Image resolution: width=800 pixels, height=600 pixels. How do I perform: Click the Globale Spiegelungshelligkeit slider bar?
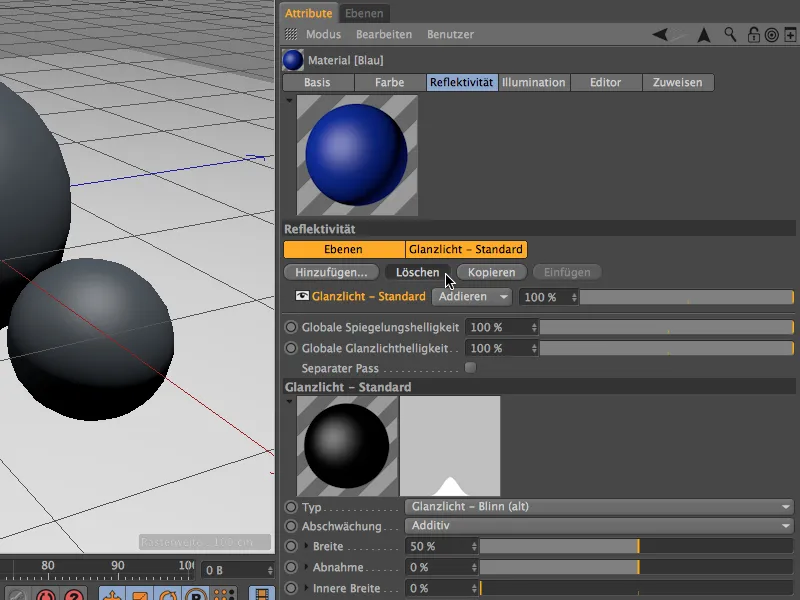coord(667,327)
